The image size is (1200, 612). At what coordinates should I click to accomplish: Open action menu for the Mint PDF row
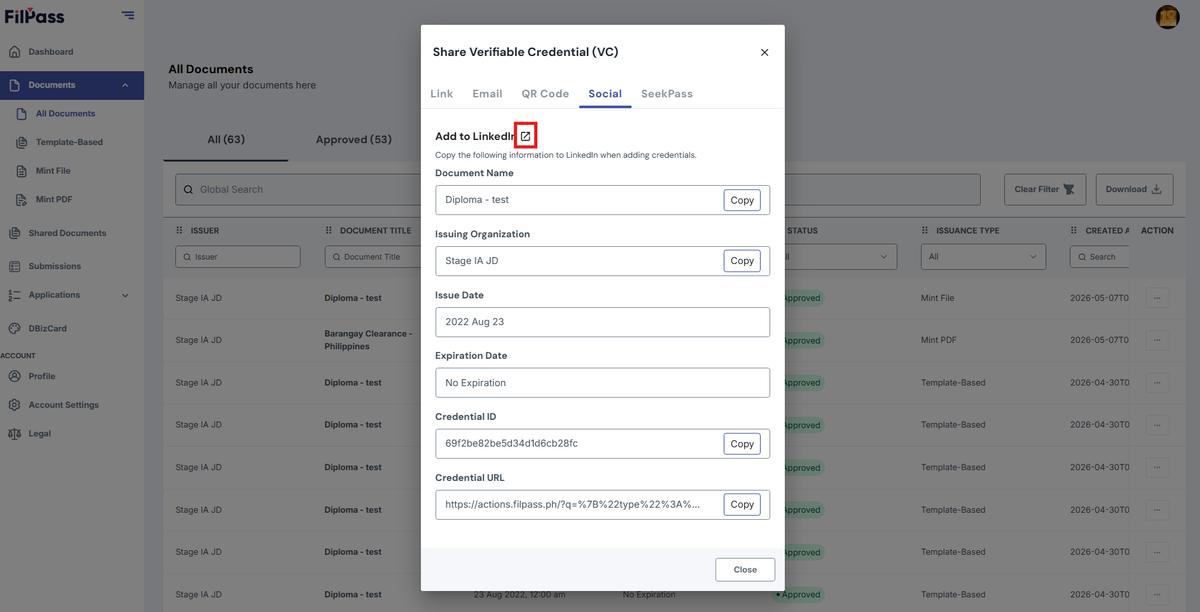click(x=1157, y=340)
